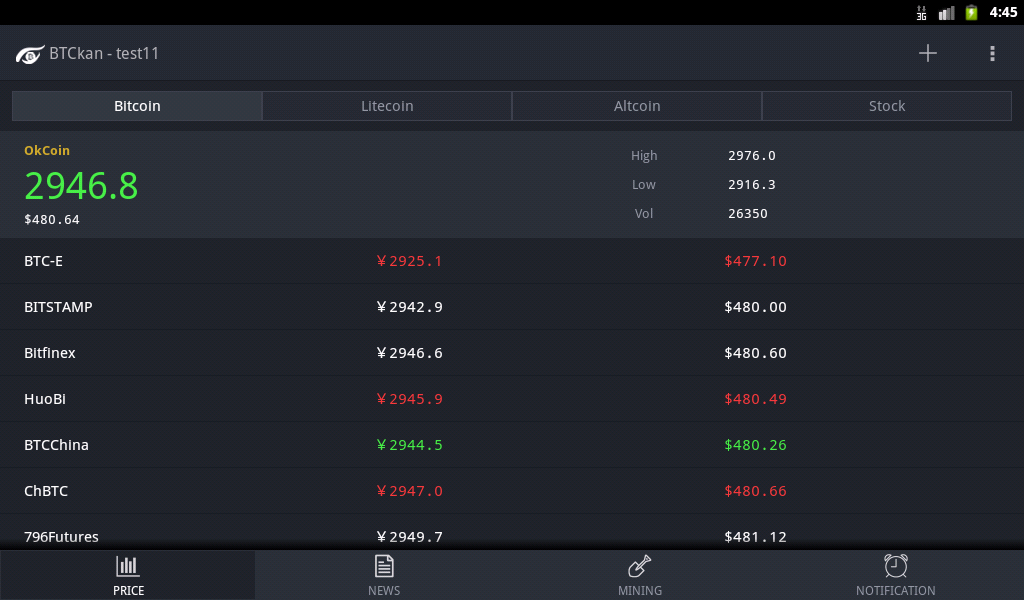Screen dimensions: 1024x600
Task: Tap the Bitfinex exchange row
Action: (x=512, y=353)
